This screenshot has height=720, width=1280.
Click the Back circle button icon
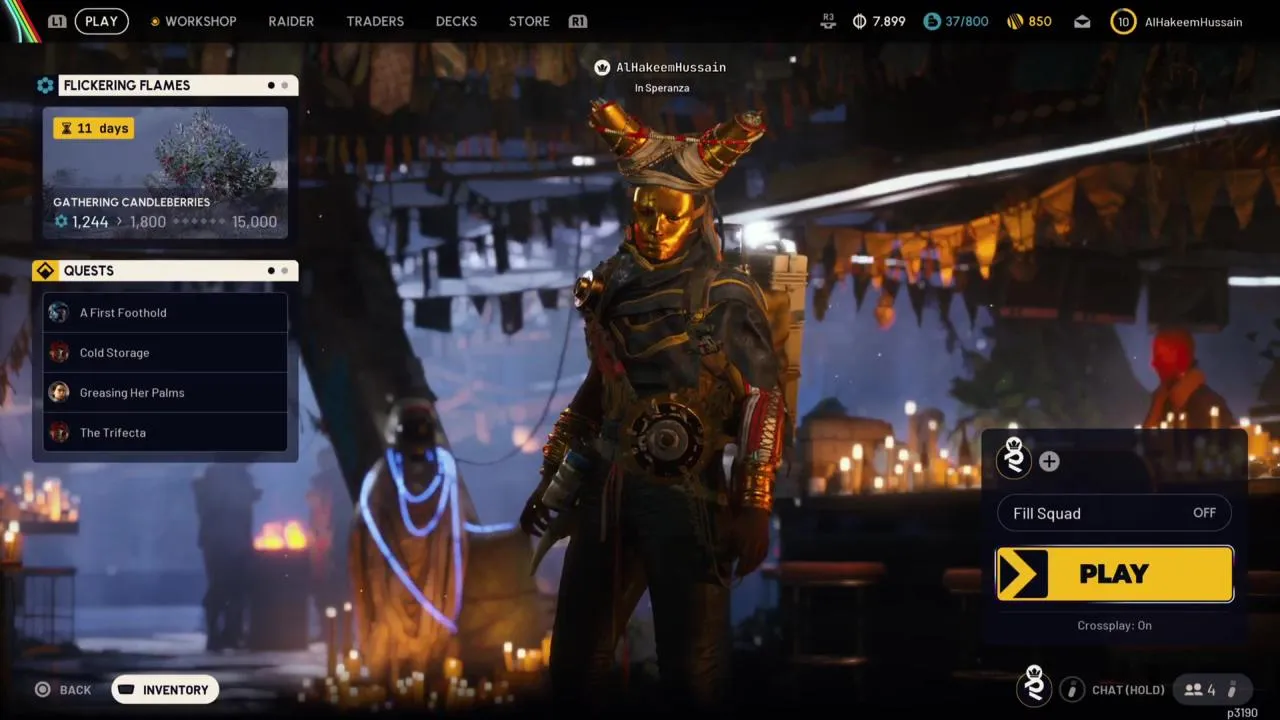(42, 689)
